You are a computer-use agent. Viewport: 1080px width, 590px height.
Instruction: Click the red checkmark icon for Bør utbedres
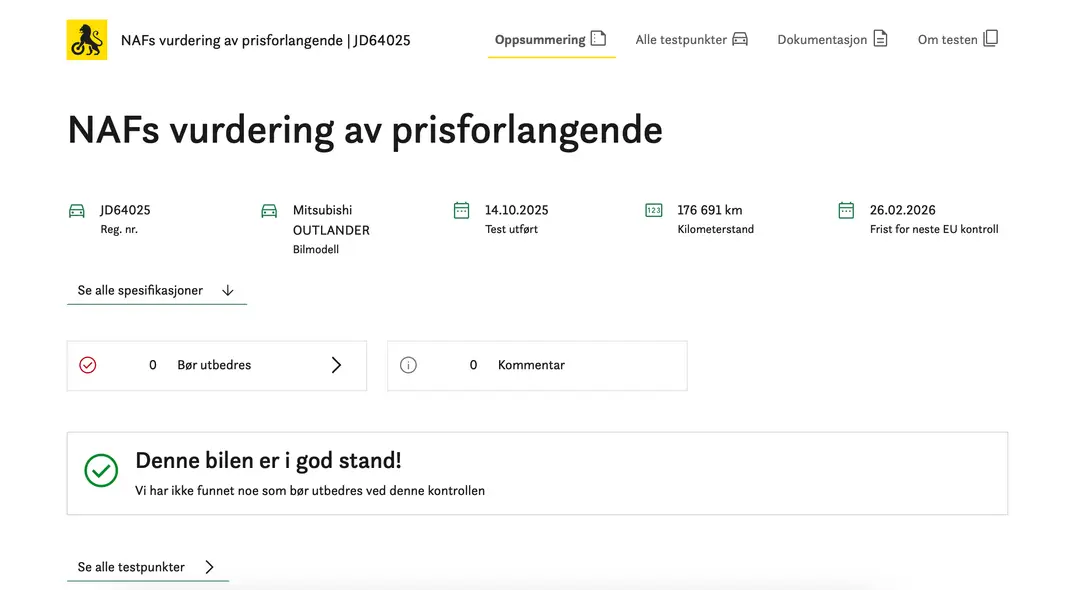click(x=88, y=365)
